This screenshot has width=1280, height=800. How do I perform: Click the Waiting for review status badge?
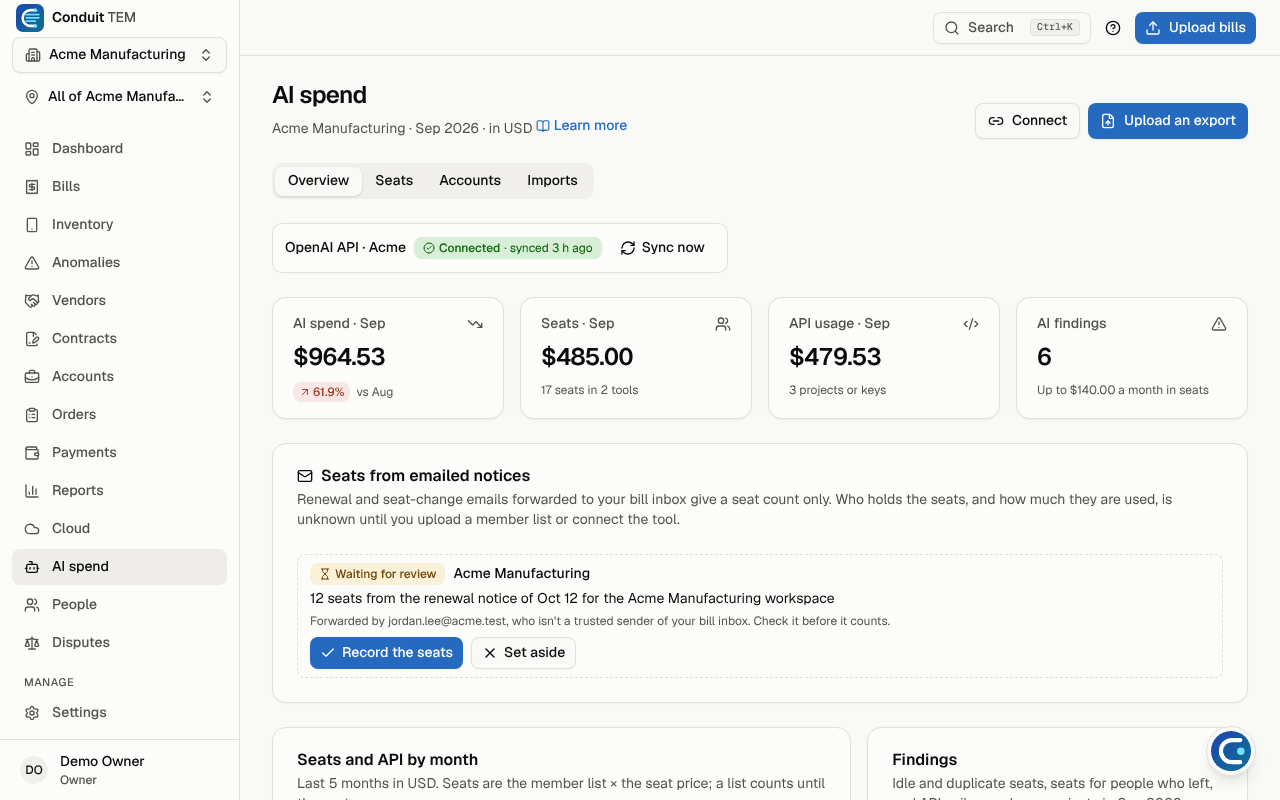[x=378, y=574]
